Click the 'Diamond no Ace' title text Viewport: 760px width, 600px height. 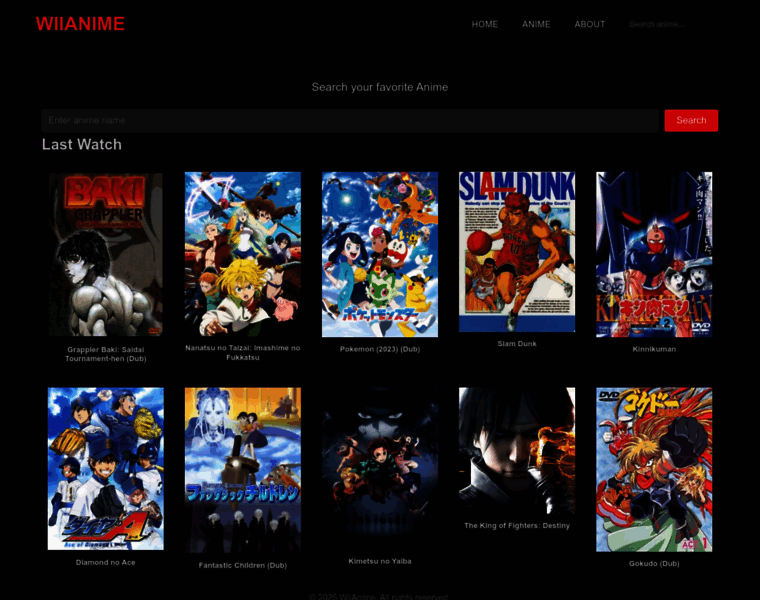point(106,562)
